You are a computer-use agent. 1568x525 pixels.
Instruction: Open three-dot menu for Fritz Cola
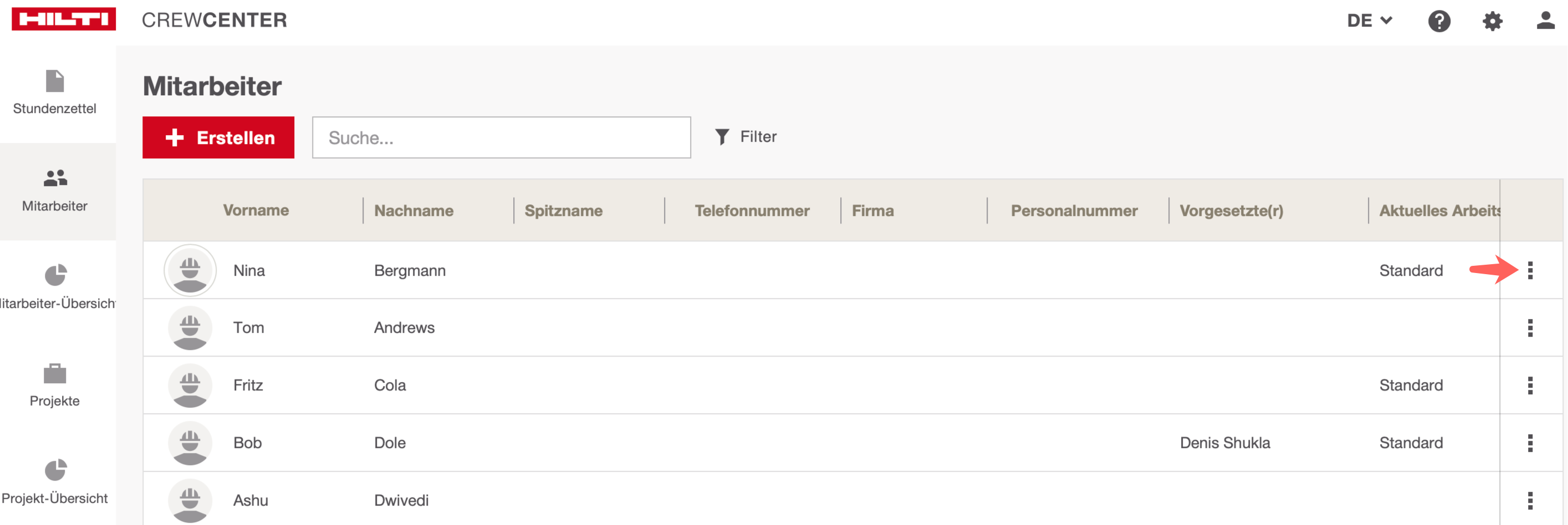[1530, 385]
